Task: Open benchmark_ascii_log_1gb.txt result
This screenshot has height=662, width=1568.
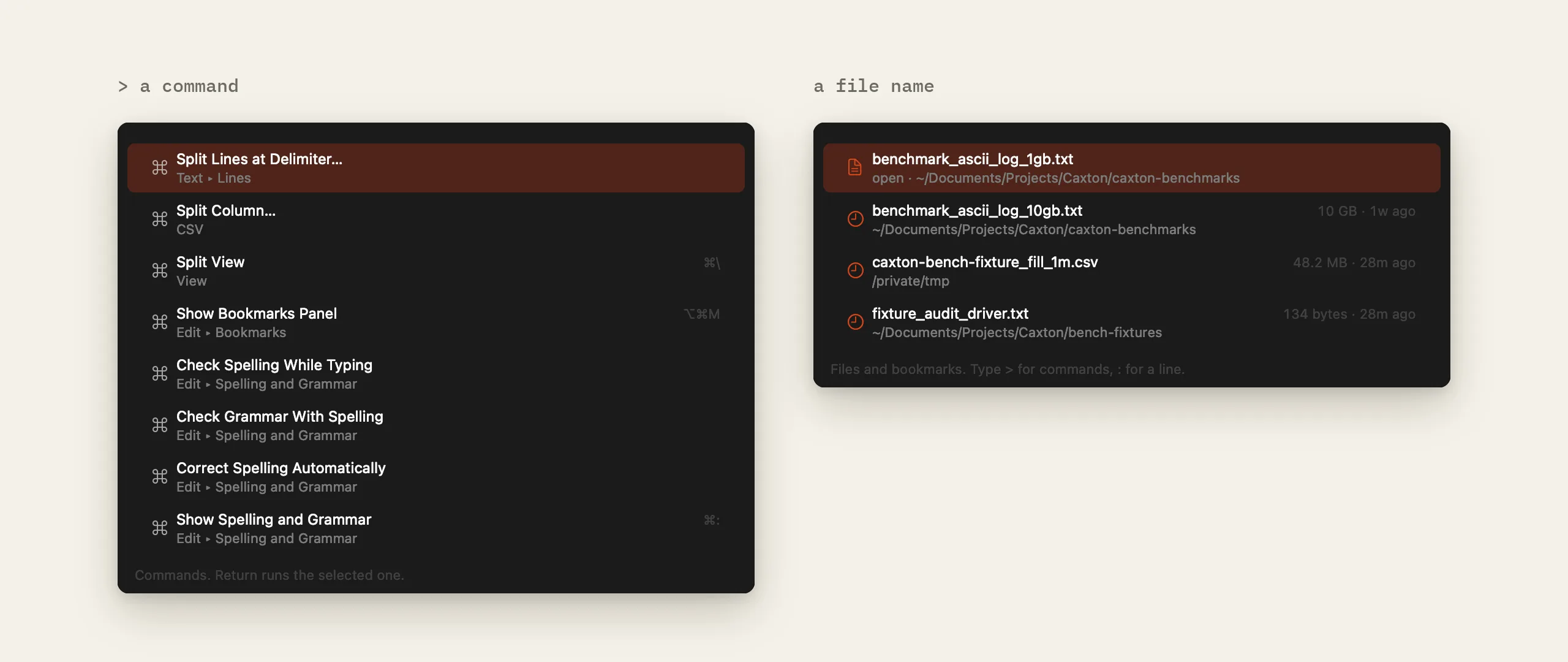Action: pos(1132,168)
